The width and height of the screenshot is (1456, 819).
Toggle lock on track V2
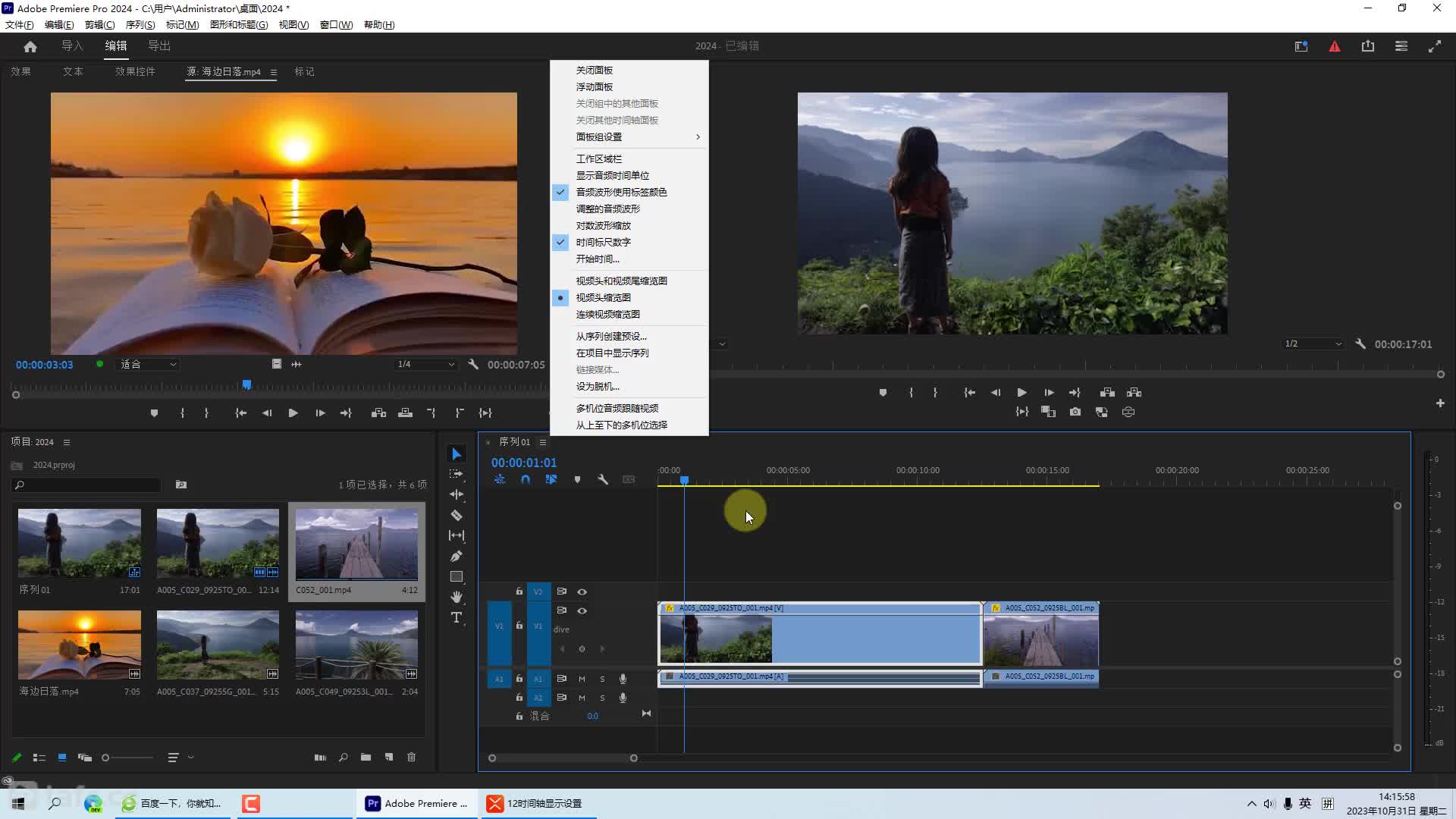[x=519, y=591]
